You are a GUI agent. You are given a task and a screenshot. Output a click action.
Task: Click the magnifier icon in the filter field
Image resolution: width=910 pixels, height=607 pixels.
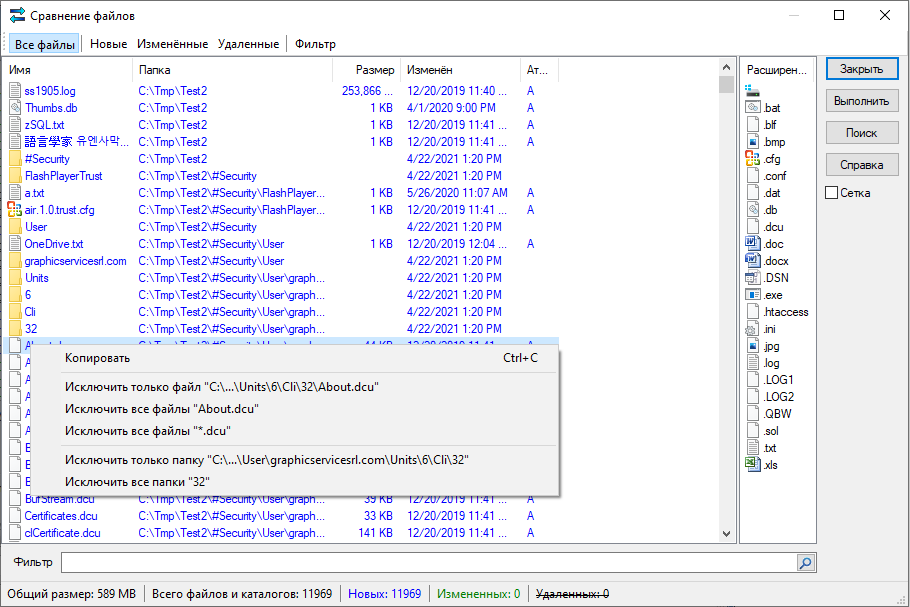(x=805, y=563)
